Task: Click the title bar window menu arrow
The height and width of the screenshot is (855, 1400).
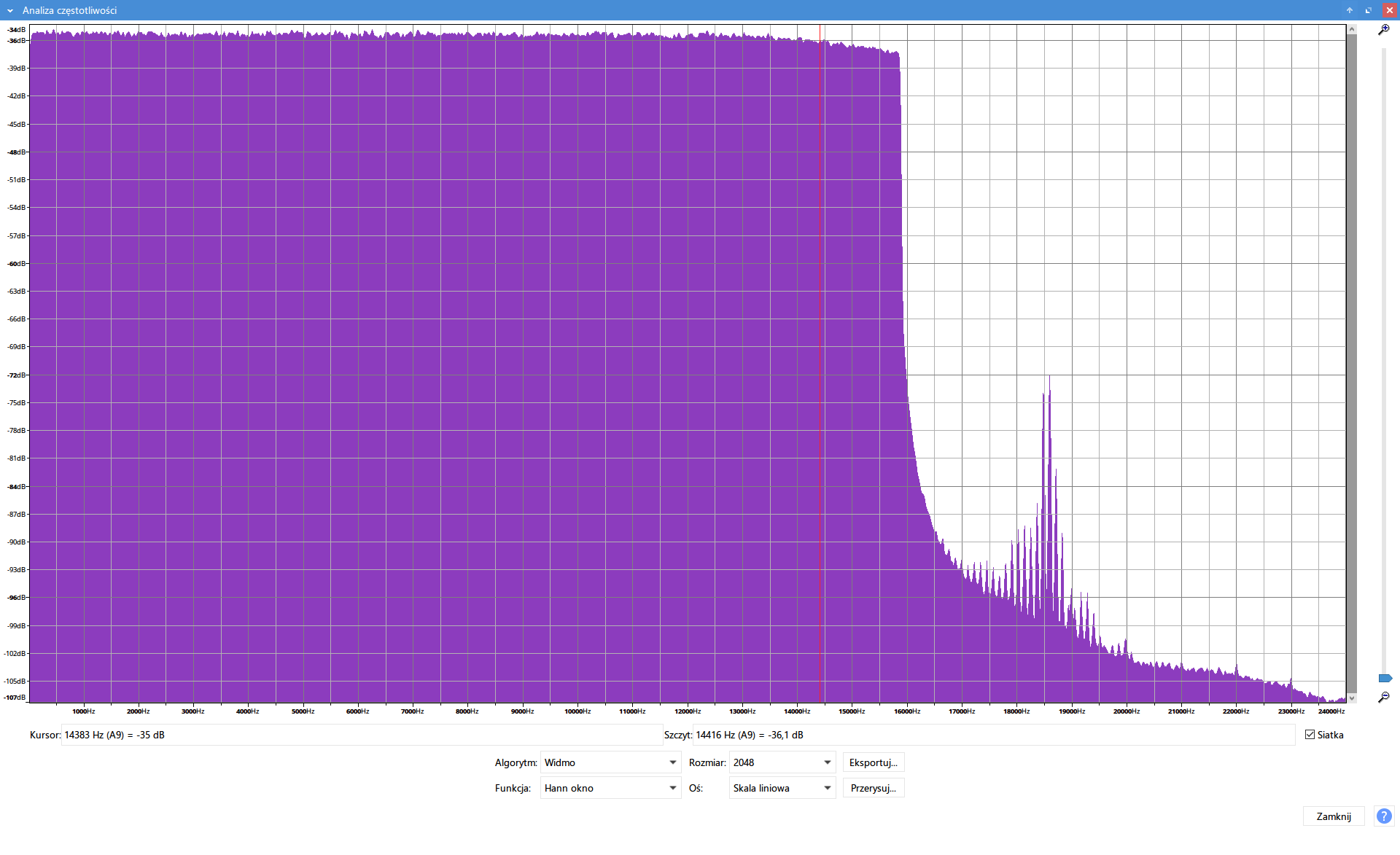Action: pyautogui.click(x=10, y=10)
